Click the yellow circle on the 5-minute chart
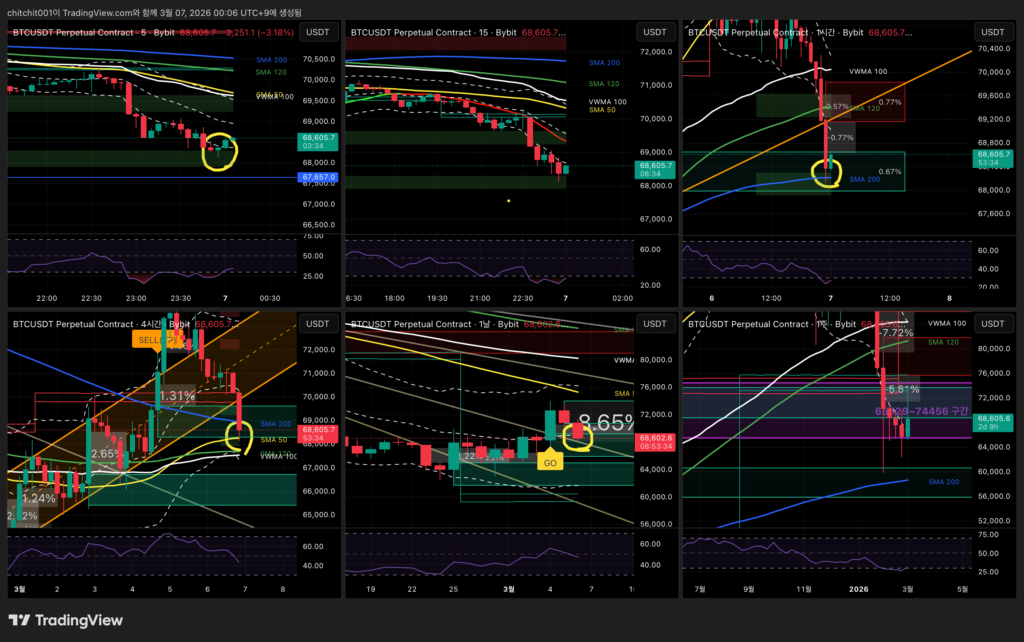Screen dimensions: 1024x642 click(220, 152)
